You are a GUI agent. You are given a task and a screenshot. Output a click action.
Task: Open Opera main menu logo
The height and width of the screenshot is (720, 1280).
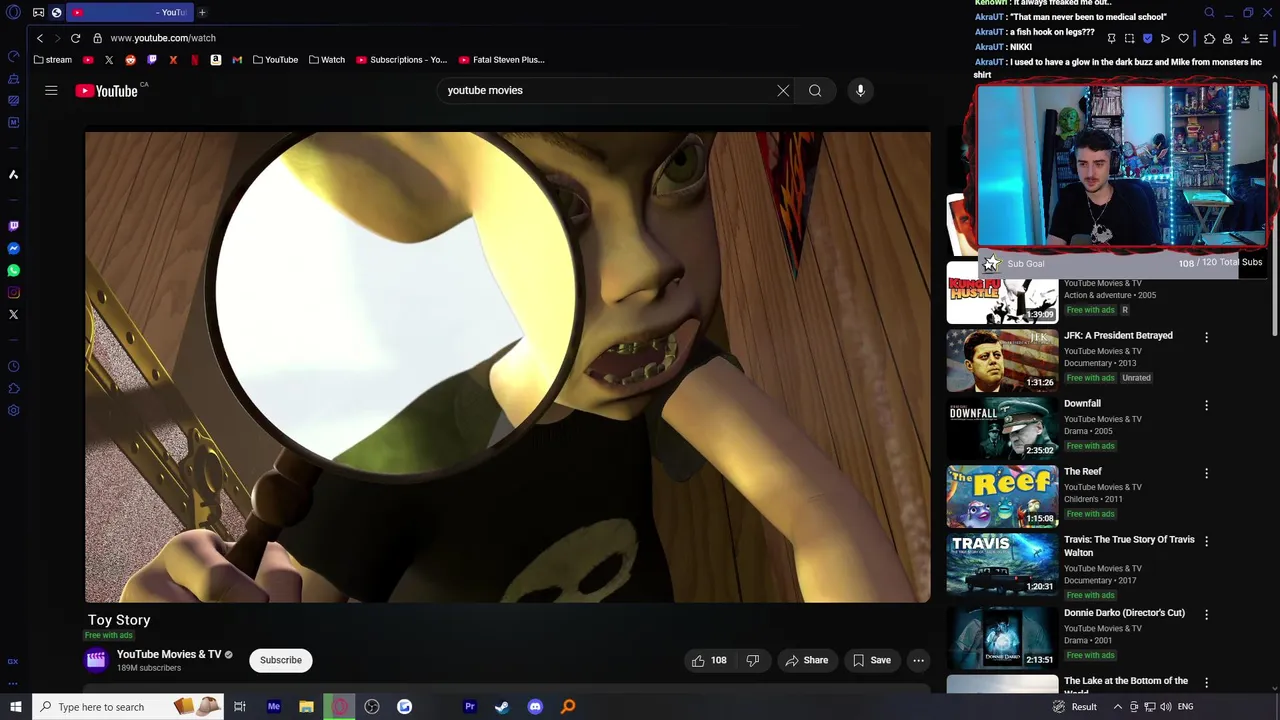[13, 12]
